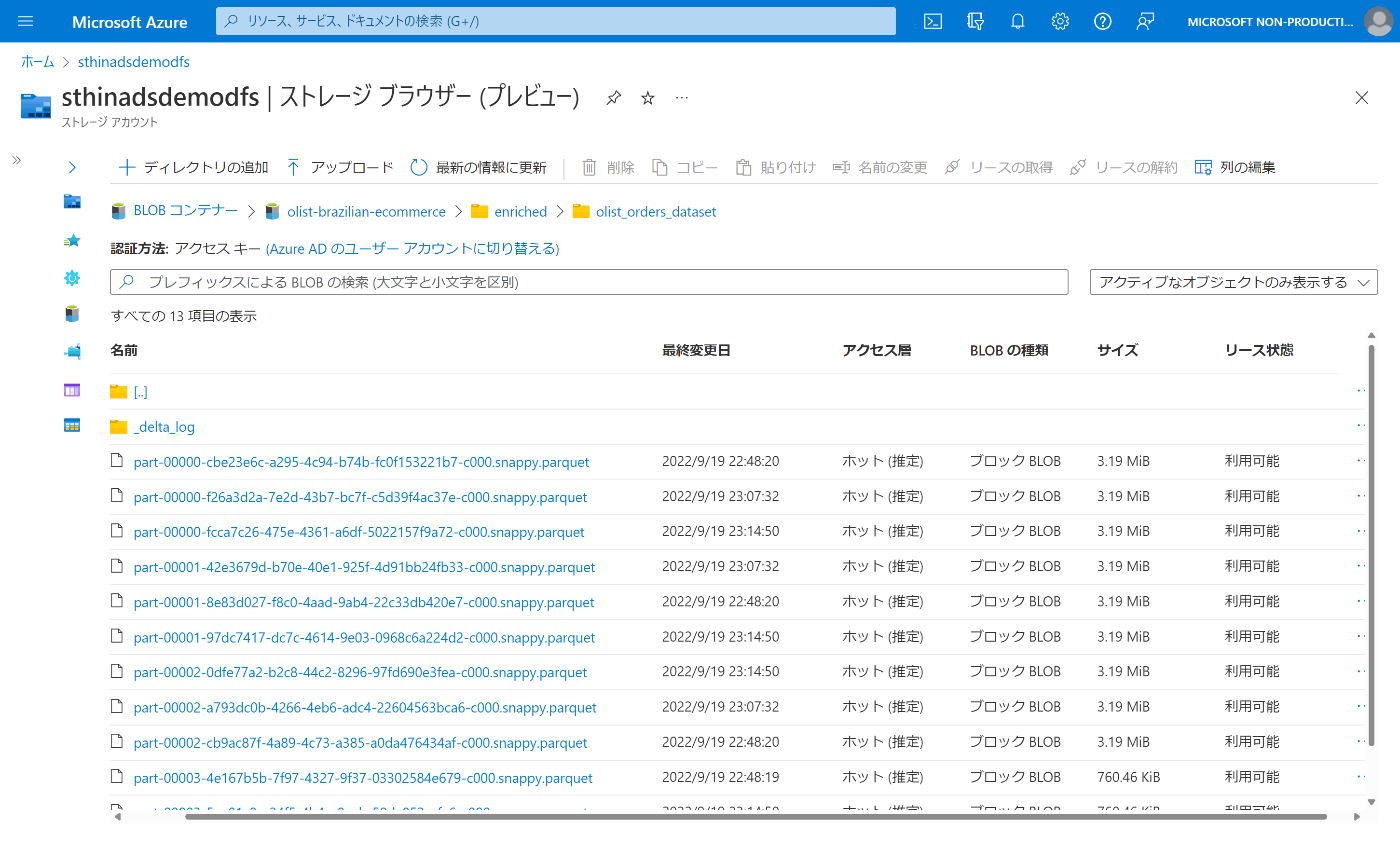Switch to Azure AD user account authentication
Image resolution: width=1400 pixels, height=850 pixels.
point(412,248)
